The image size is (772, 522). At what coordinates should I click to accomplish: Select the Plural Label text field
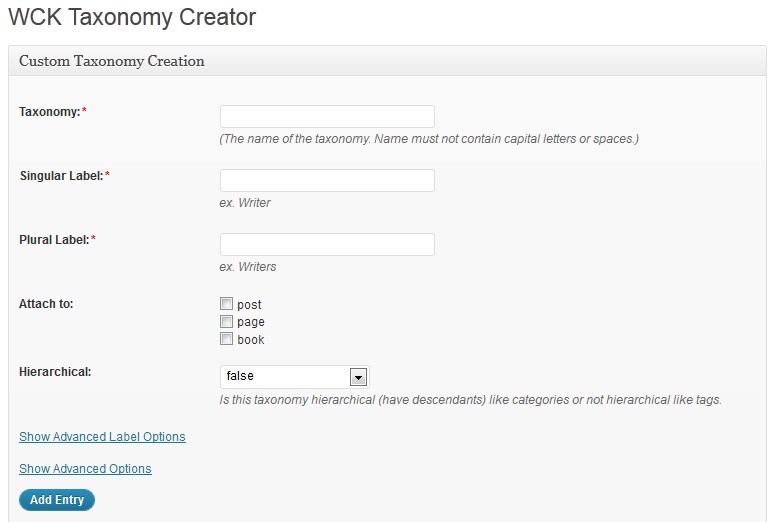point(327,245)
